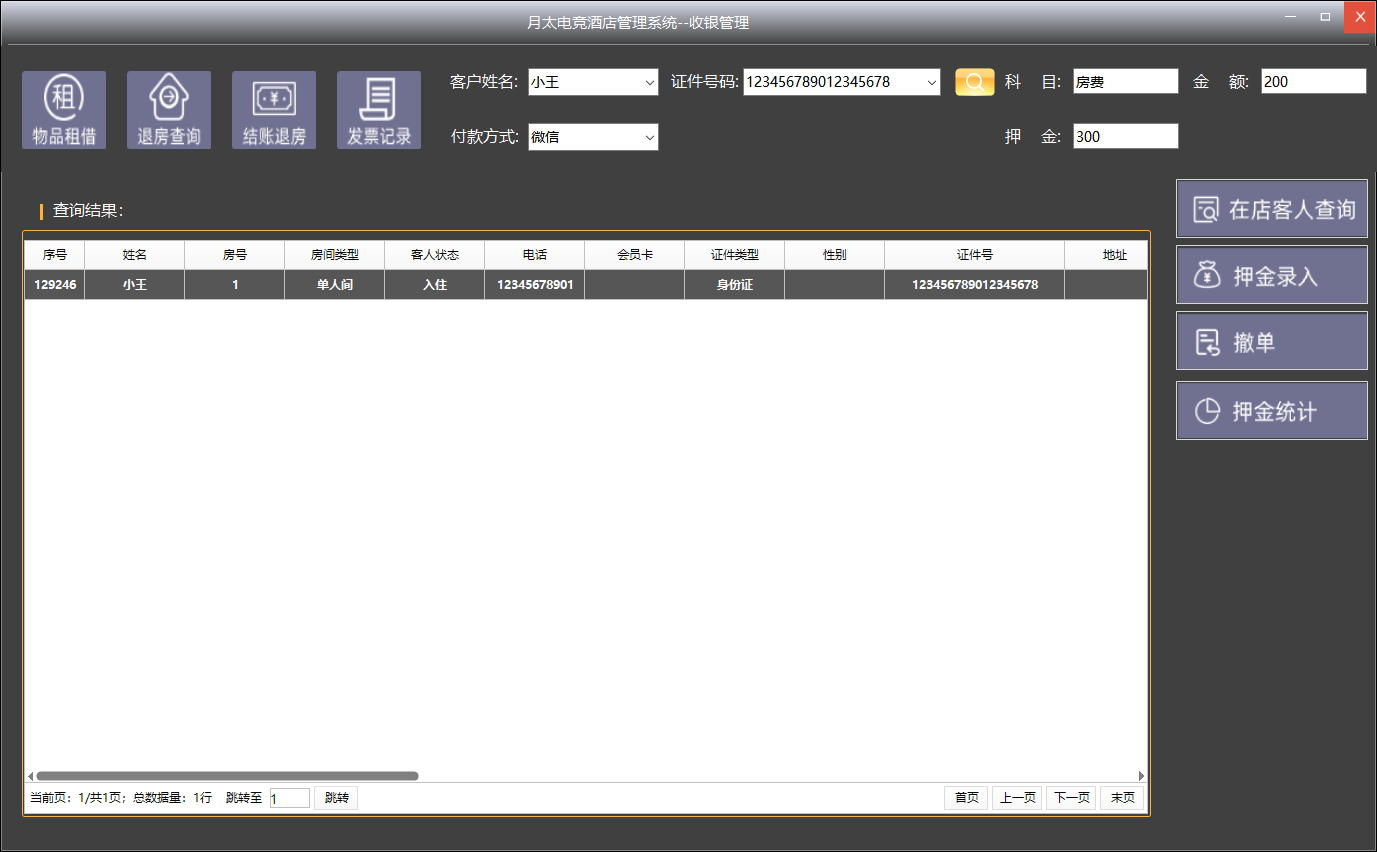
Task: Click the 押金 deposit input field
Action: coord(1125,137)
